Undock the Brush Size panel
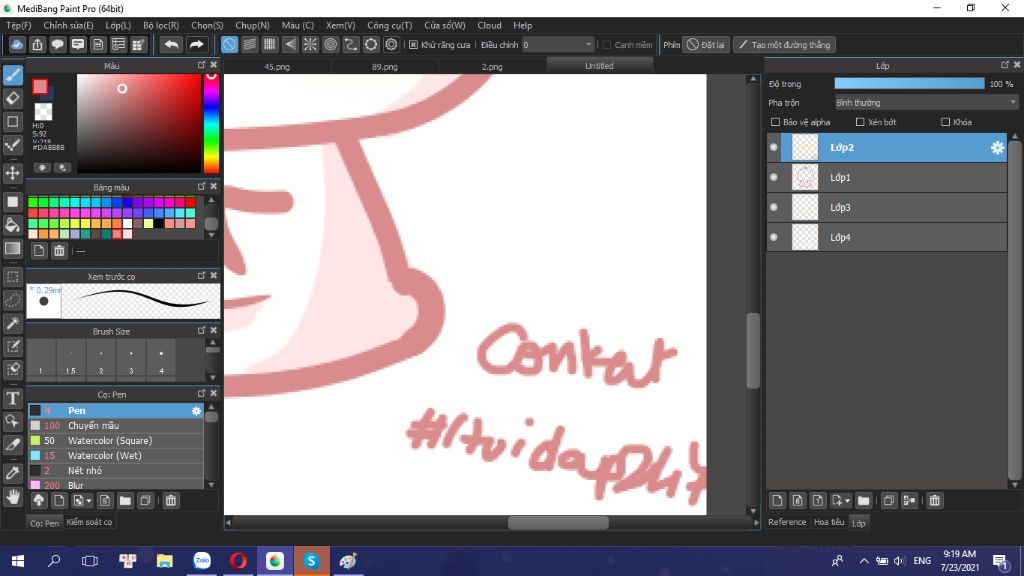This screenshot has height=576, width=1024. pos(201,331)
